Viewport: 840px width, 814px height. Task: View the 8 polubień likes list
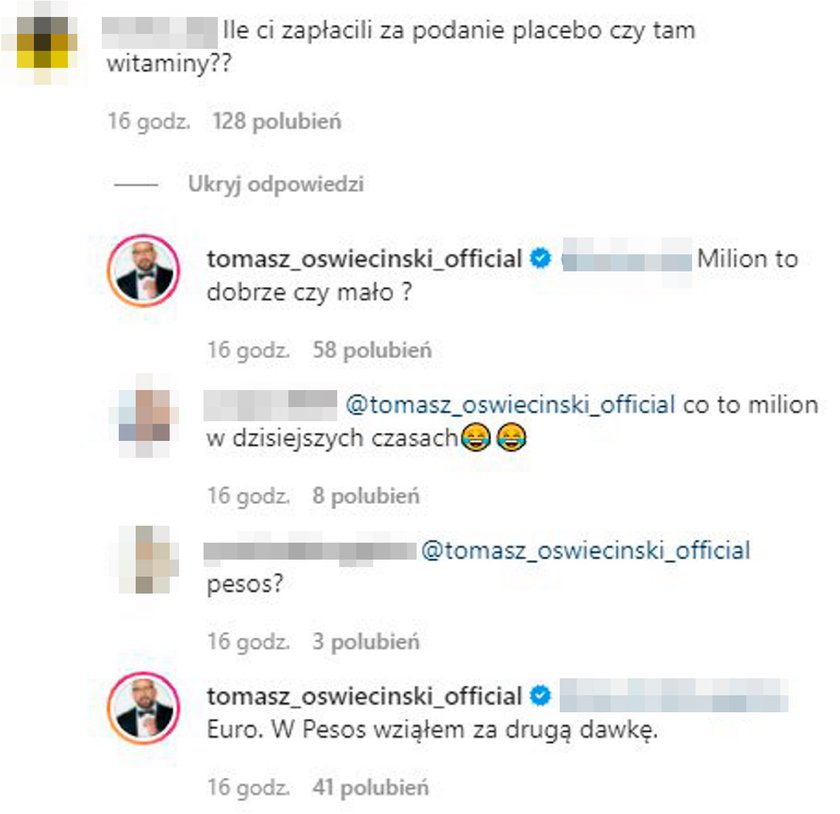point(366,496)
